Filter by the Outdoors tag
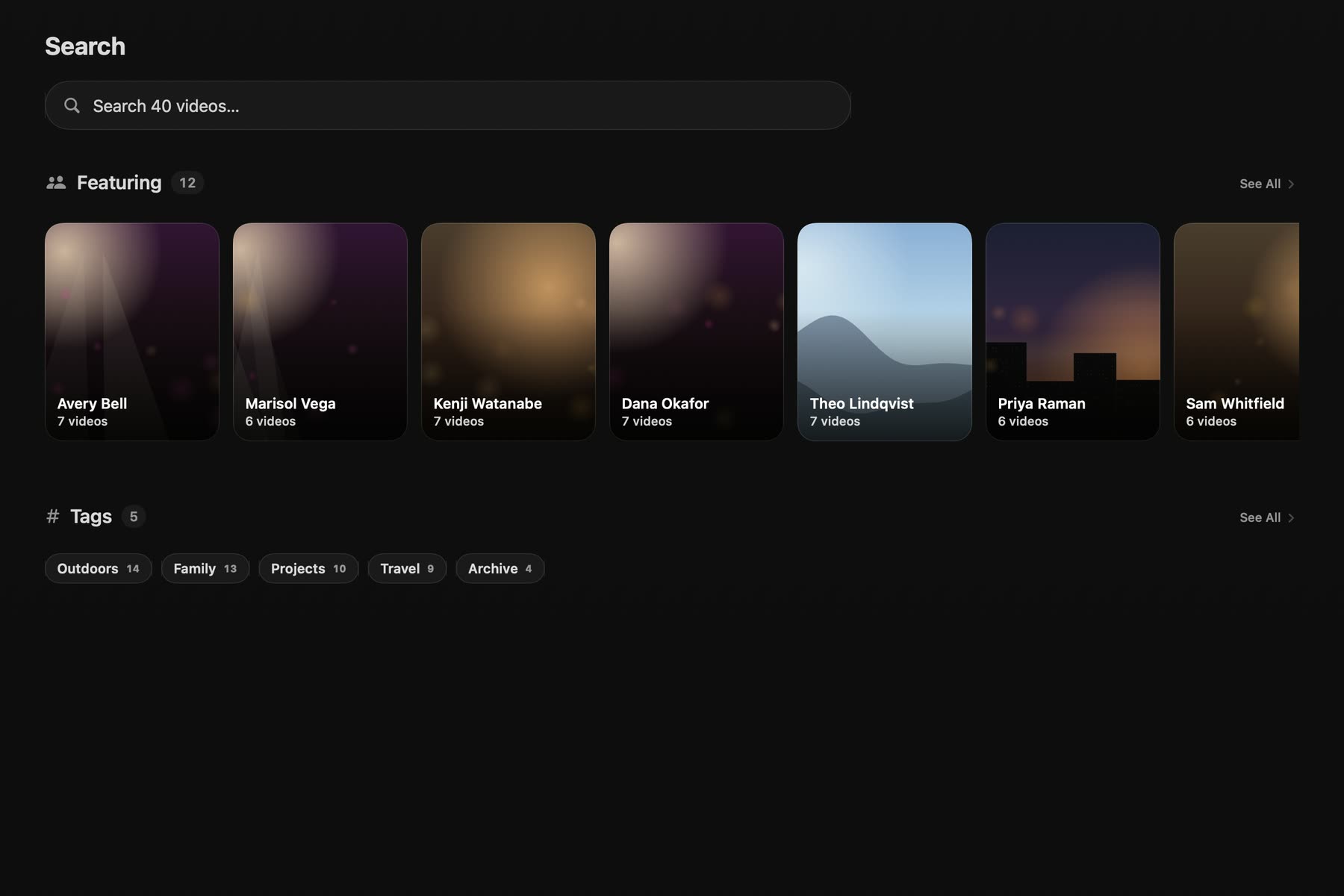The image size is (1344, 896). (x=99, y=568)
